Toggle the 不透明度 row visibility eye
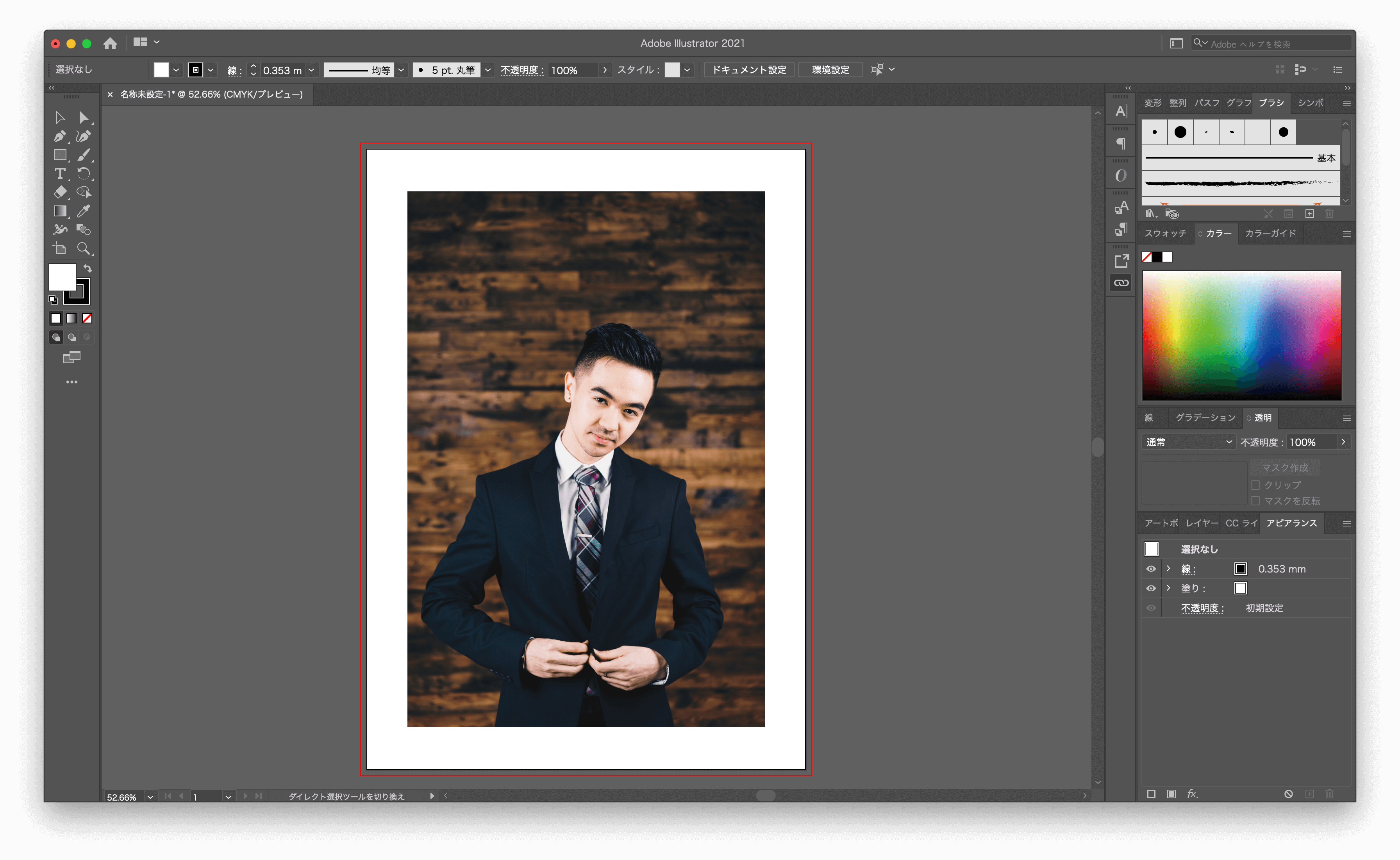 pyautogui.click(x=1152, y=607)
